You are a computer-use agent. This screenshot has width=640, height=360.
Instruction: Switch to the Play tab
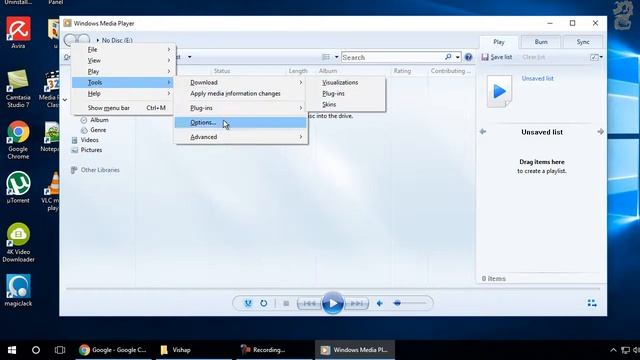pos(499,42)
